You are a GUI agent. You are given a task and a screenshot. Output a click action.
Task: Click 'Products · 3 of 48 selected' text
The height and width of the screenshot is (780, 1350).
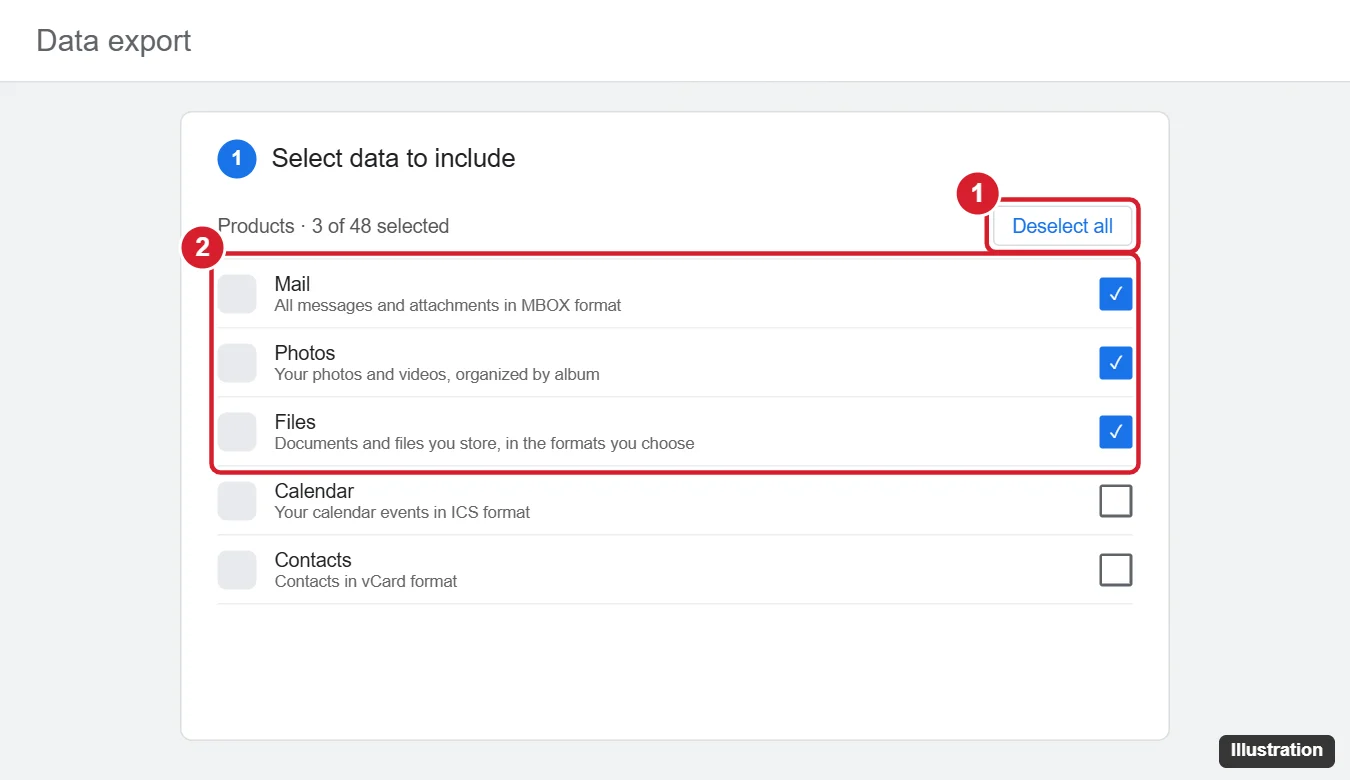tap(333, 226)
